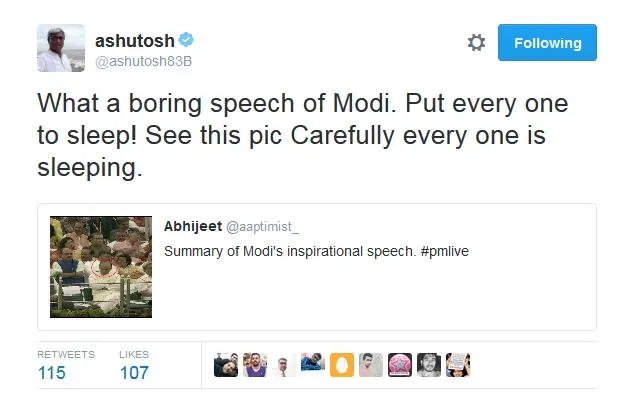640x402 pixels.
Task: Click the first liker avatar in row
Action: tap(226, 365)
